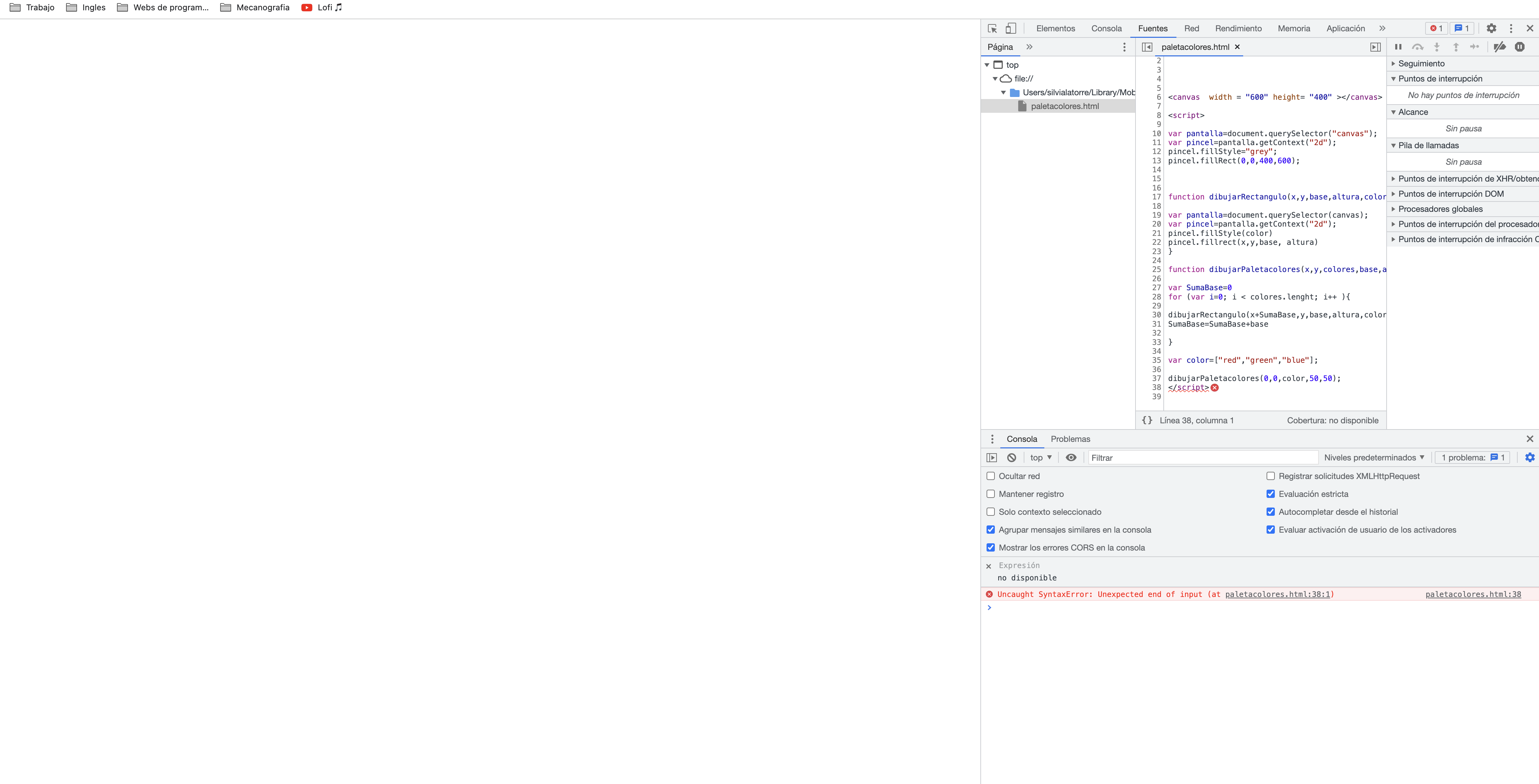
Task: Switch to the Problemas drawer tab
Action: pyautogui.click(x=1070, y=439)
